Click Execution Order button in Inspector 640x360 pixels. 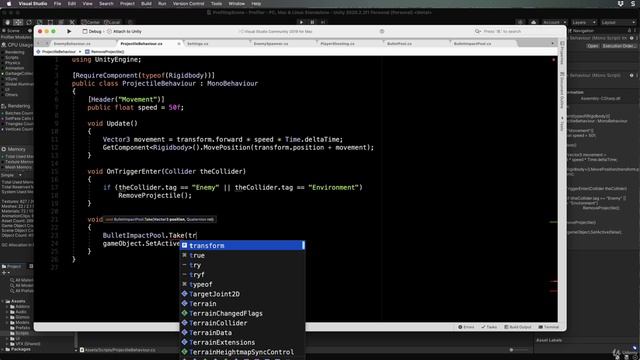[x=619, y=46]
